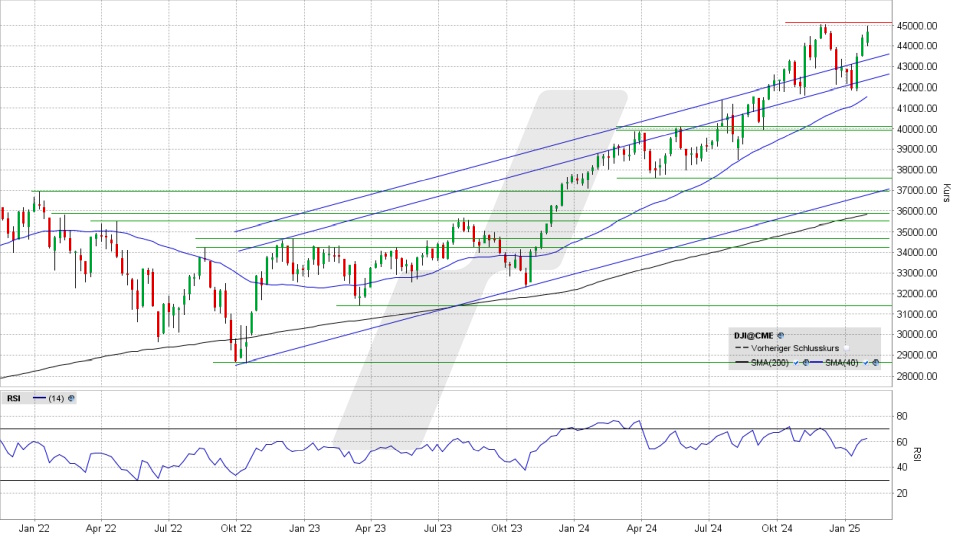Click the RSI axis title on right
The image size is (960, 540).
point(917,454)
